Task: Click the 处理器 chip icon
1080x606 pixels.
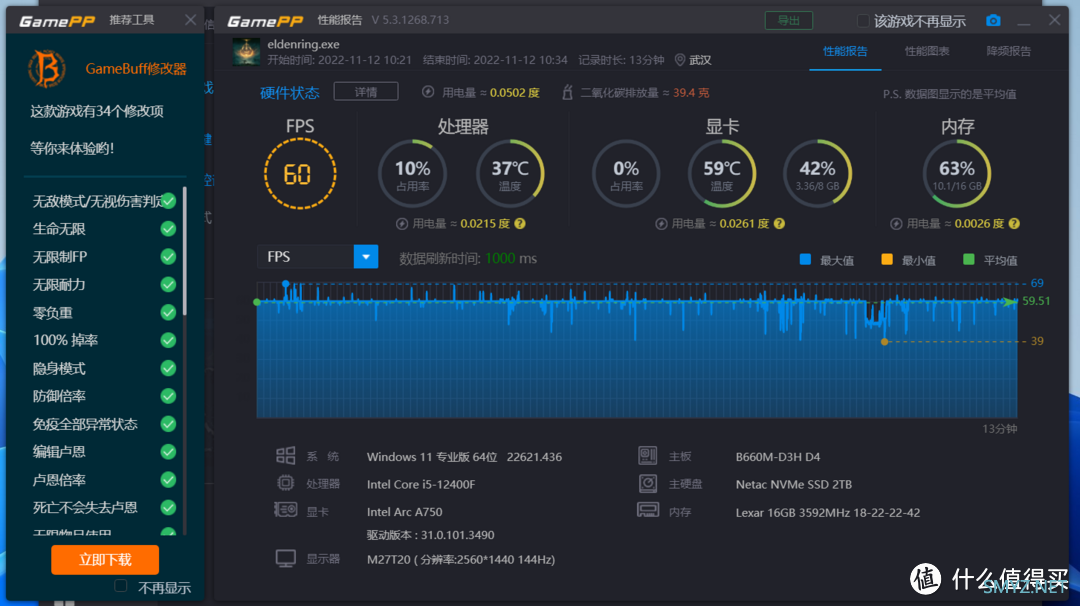Action: (x=285, y=483)
